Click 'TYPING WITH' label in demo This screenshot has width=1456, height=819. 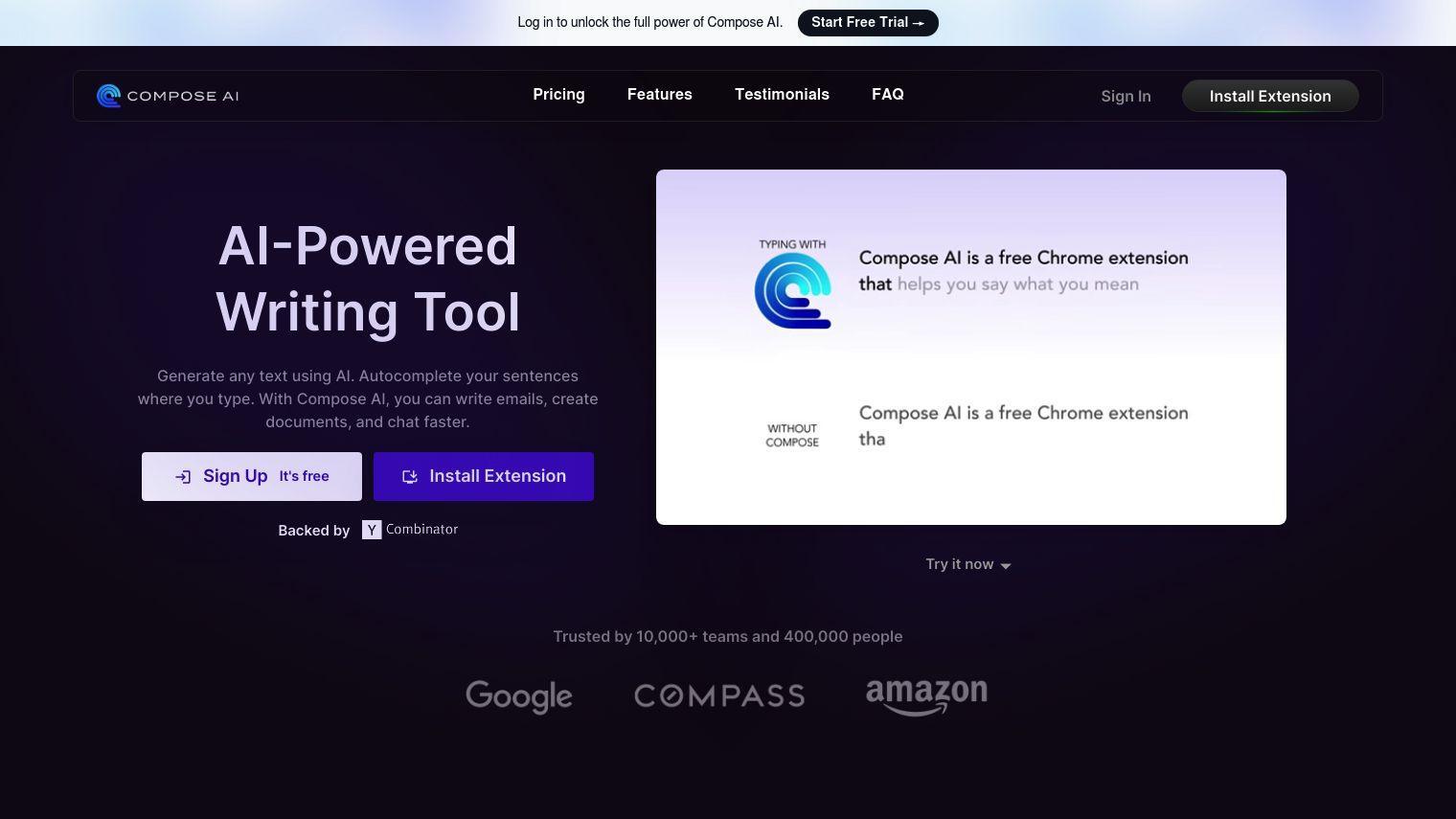coord(792,244)
